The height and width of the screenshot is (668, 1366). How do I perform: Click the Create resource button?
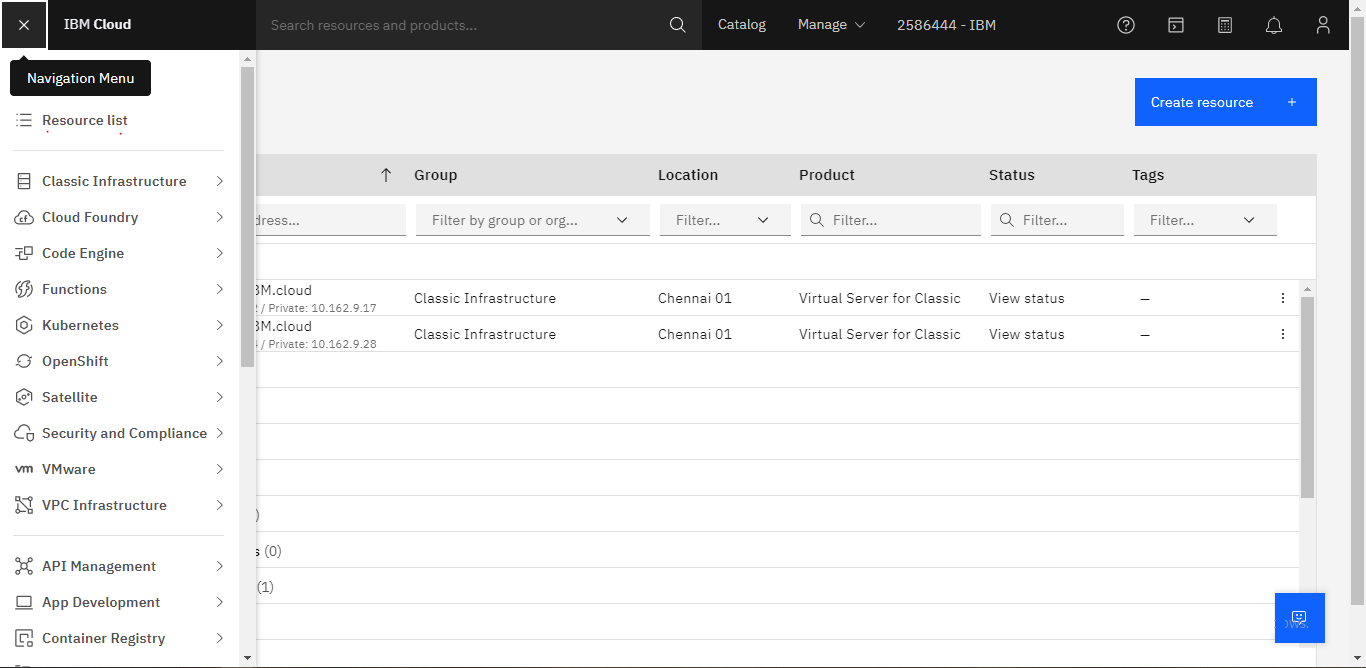point(1225,102)
